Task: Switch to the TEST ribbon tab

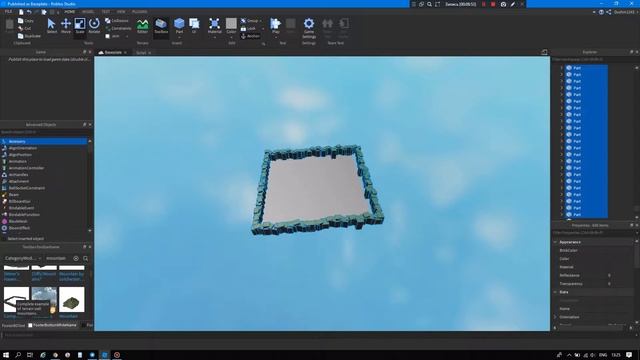Action: pos(105,12)
